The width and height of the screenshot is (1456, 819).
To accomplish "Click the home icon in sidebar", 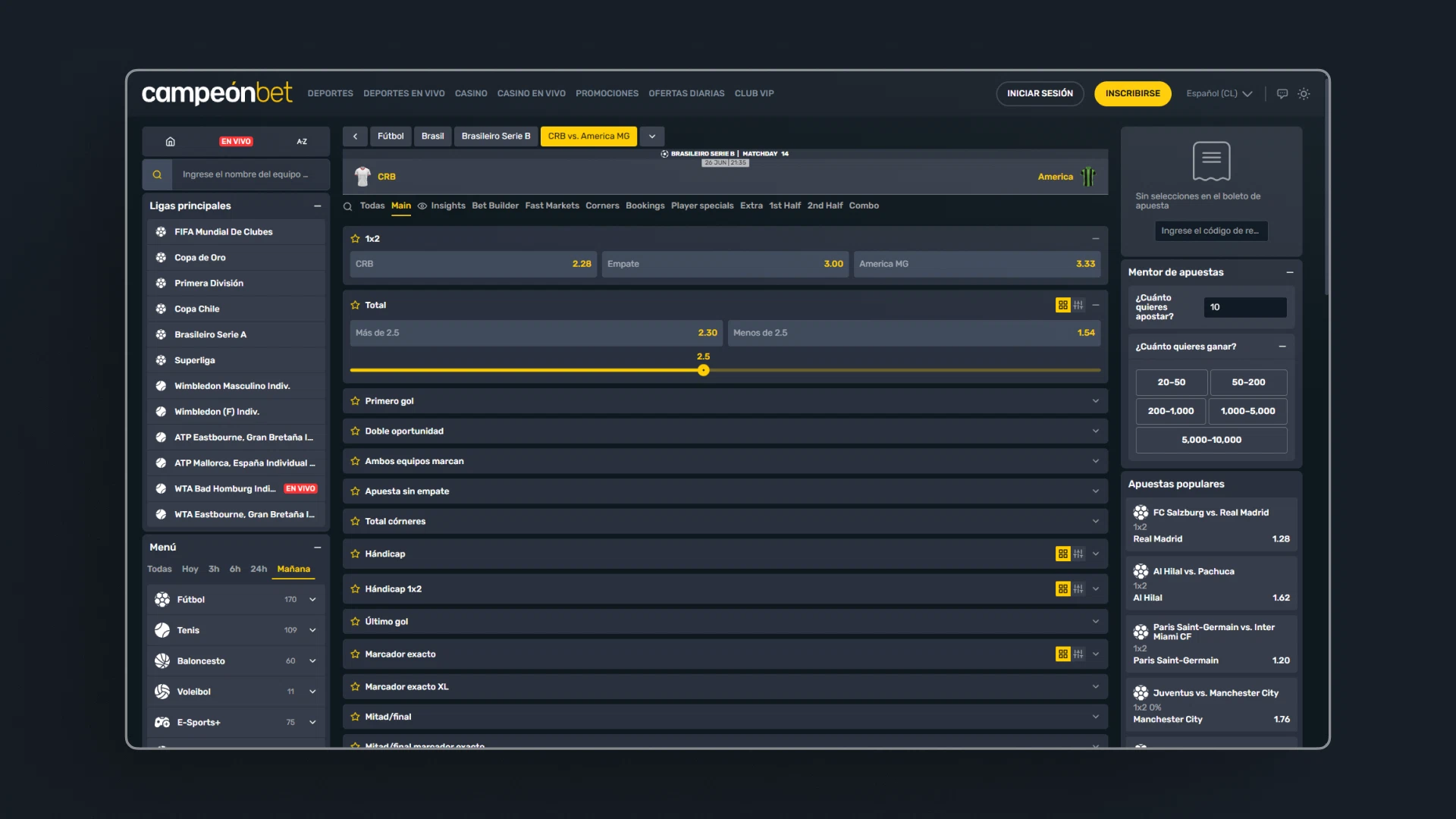I will tap(170, 142).
